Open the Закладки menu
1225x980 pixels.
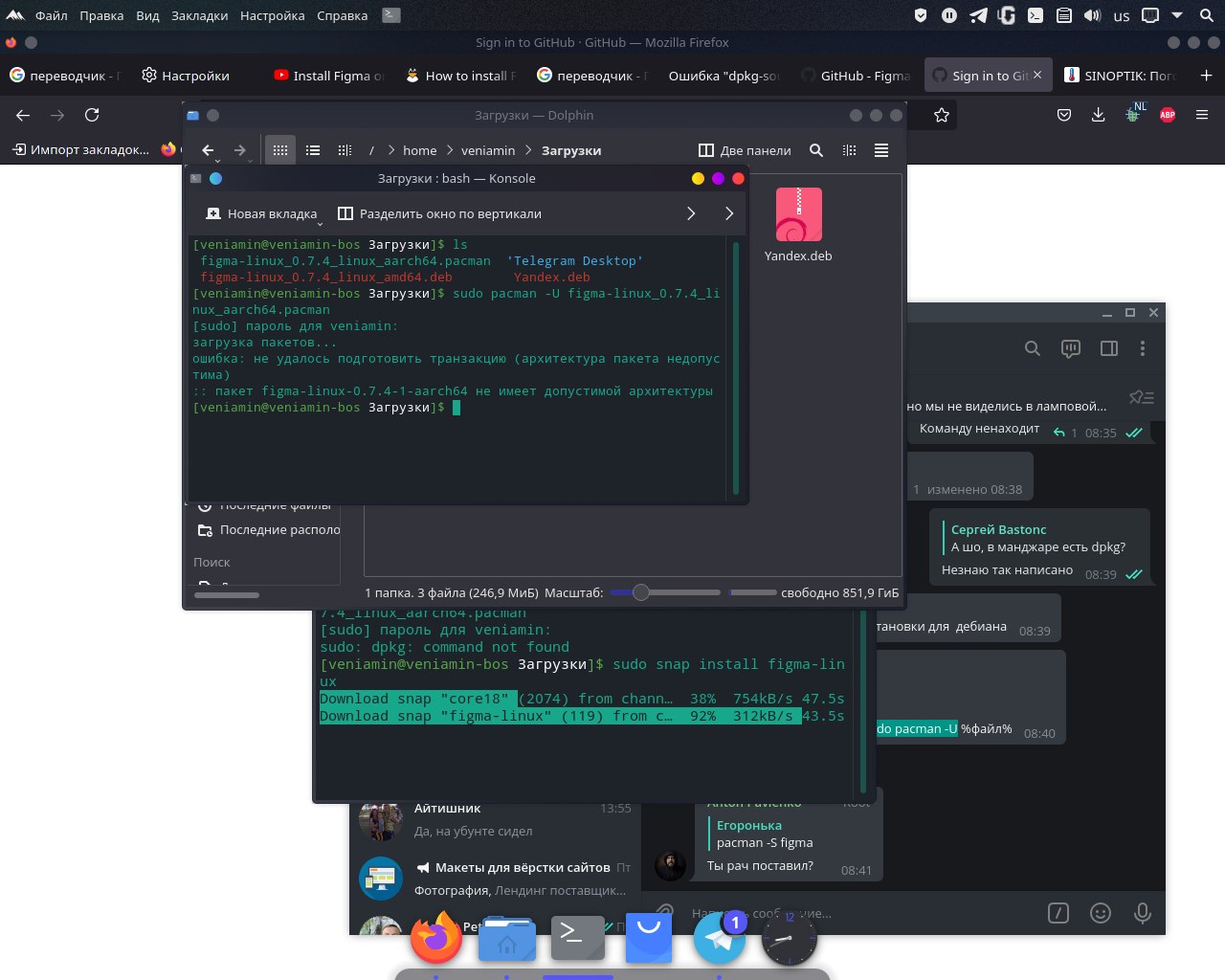(200, 15)
